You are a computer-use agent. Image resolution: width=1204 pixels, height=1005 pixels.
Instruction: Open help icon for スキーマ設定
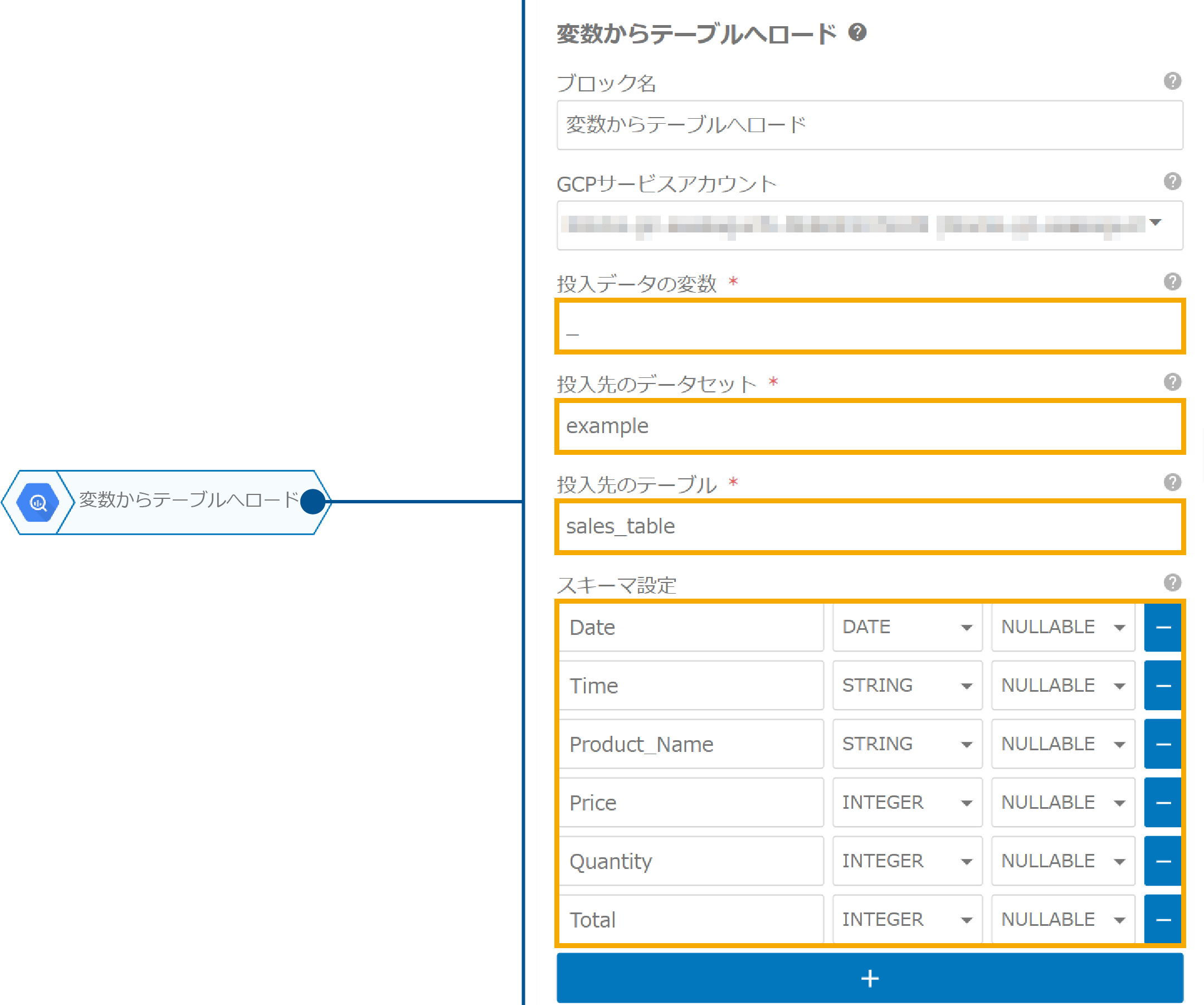coord(1172,583)
